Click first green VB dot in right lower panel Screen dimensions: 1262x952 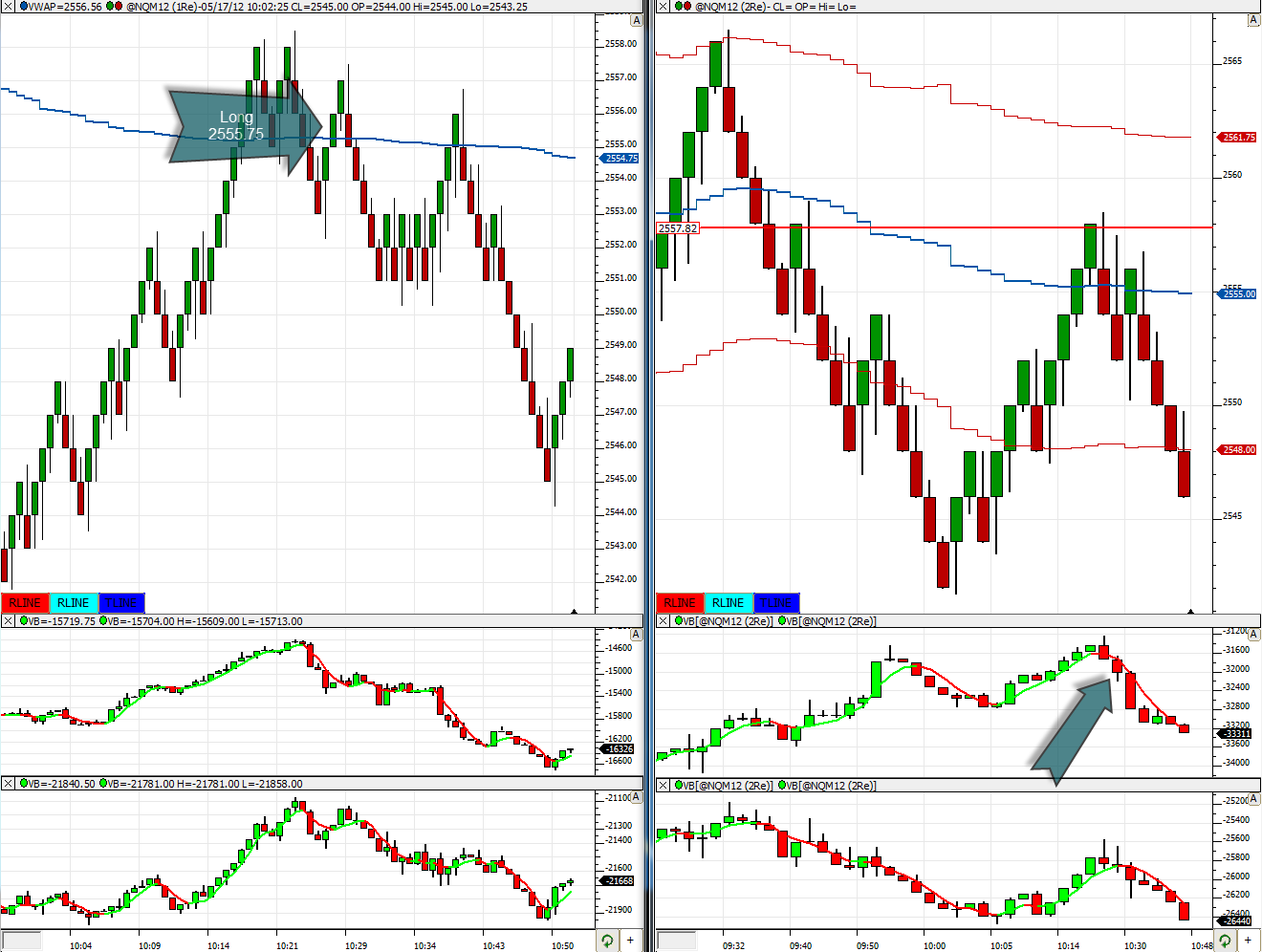click(680, 785)
